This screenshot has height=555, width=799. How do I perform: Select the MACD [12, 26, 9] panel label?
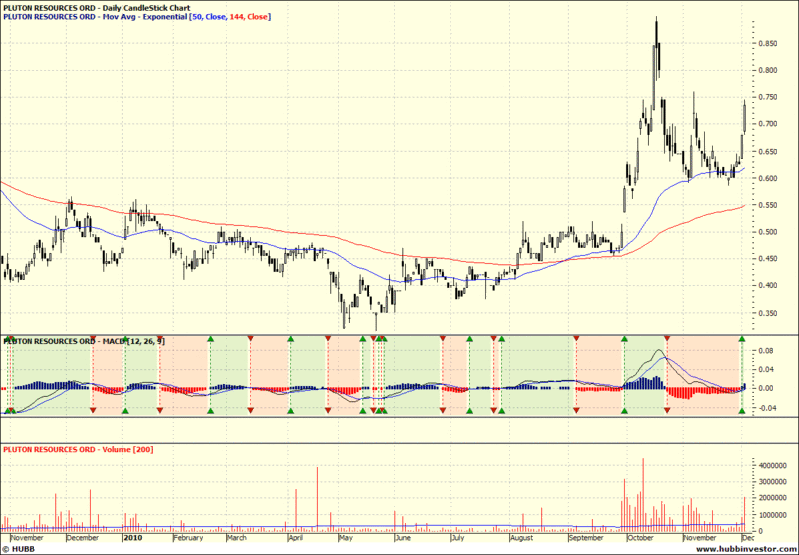click(x=84, y=341)
